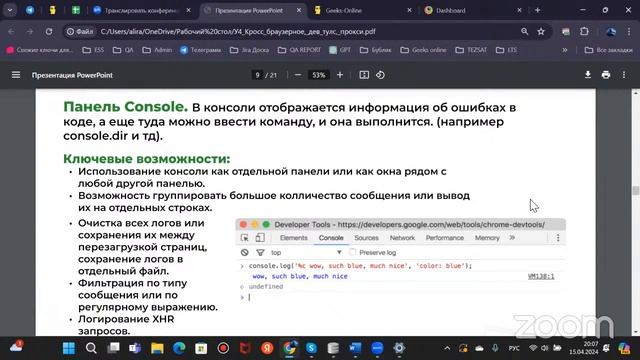This screenshot has width=640, height=360.
Task: Open Microsoft Word from taskbar
Action: pos(356,348)
